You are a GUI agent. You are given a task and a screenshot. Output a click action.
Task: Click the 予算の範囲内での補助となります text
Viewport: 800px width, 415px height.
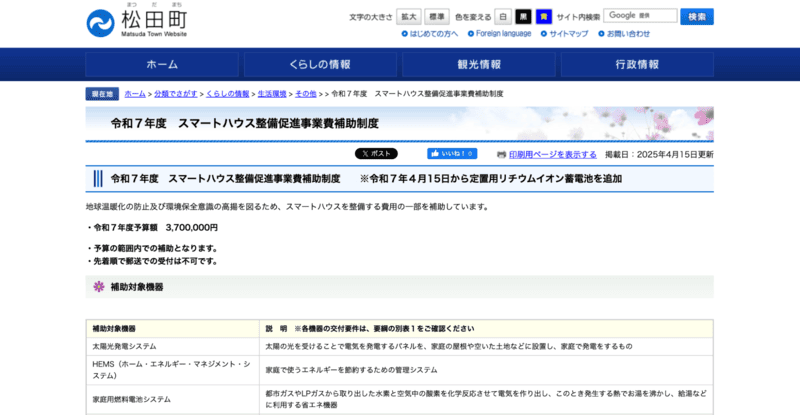click(x=156, y=249)
